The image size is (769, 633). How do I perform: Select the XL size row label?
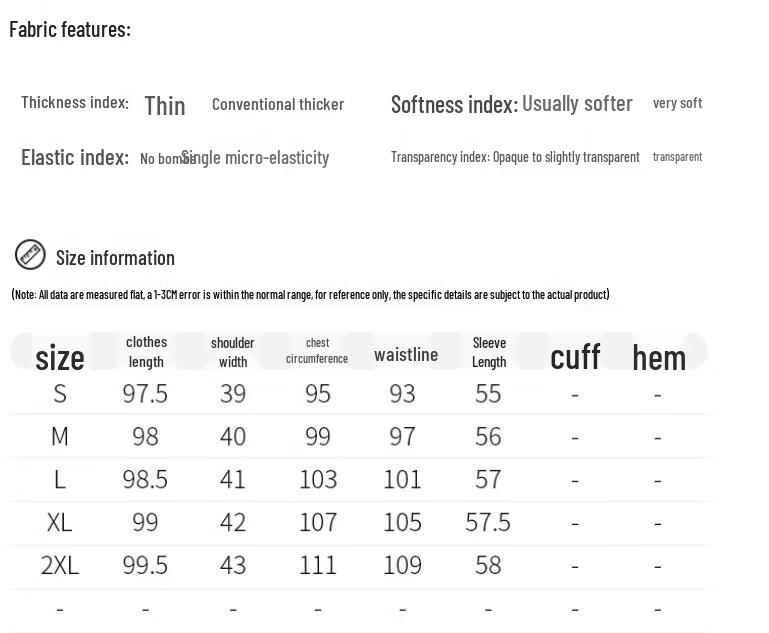[60, 522]
